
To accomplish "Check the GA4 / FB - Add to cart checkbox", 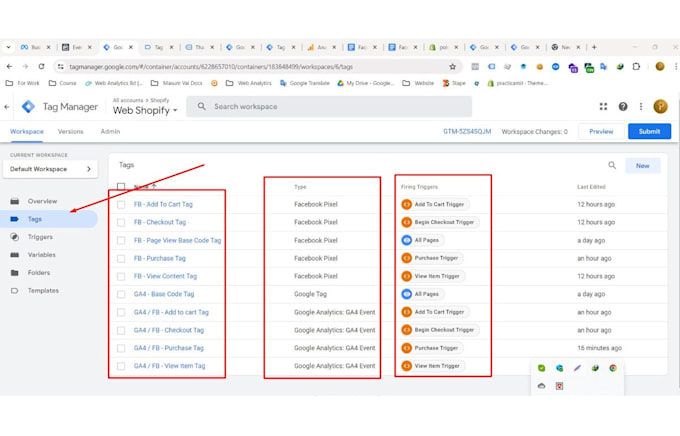I will coord(121,312).
